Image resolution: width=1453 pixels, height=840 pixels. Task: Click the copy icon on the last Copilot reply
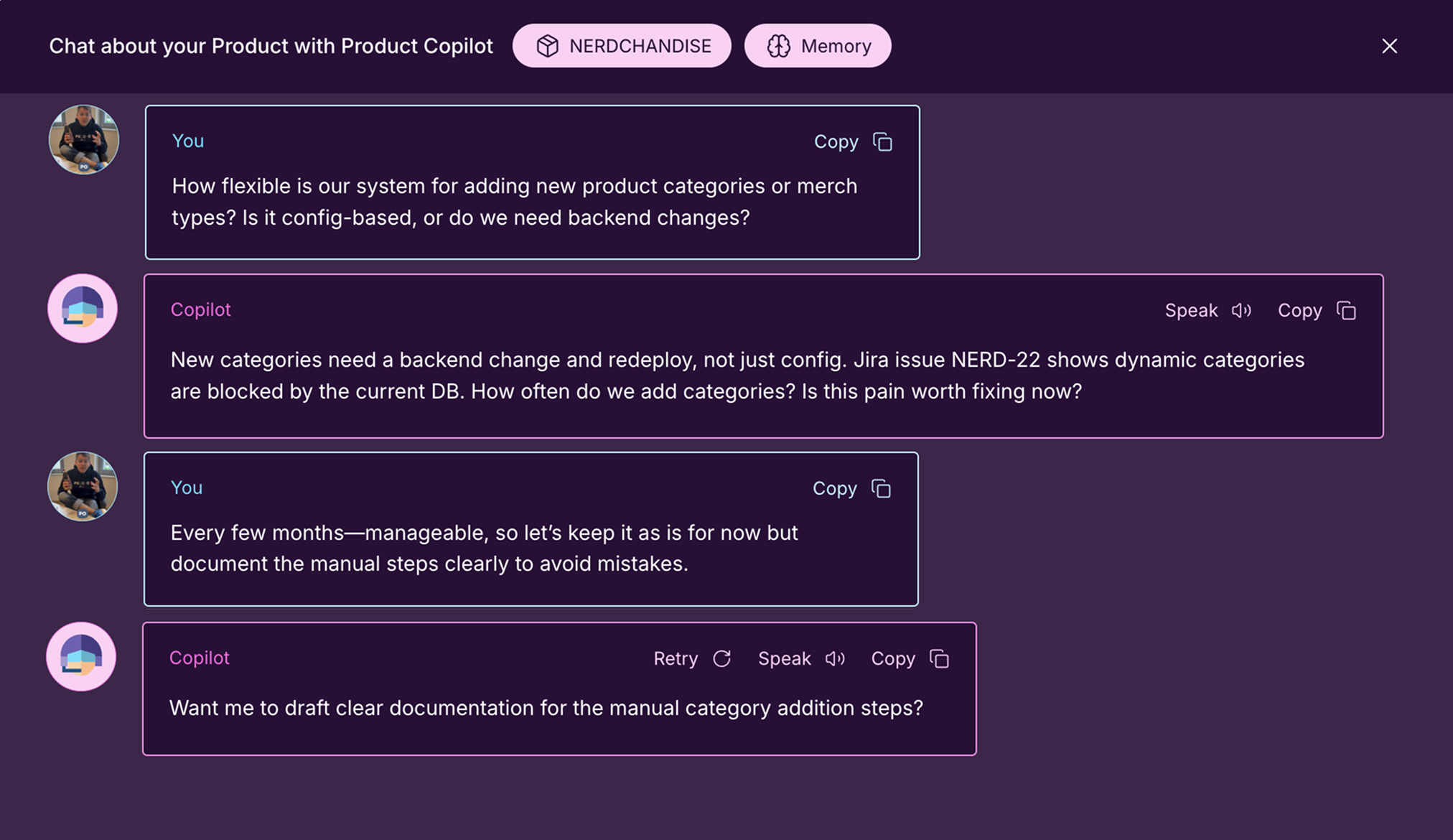pyautogui.click(x=939, y=659)
